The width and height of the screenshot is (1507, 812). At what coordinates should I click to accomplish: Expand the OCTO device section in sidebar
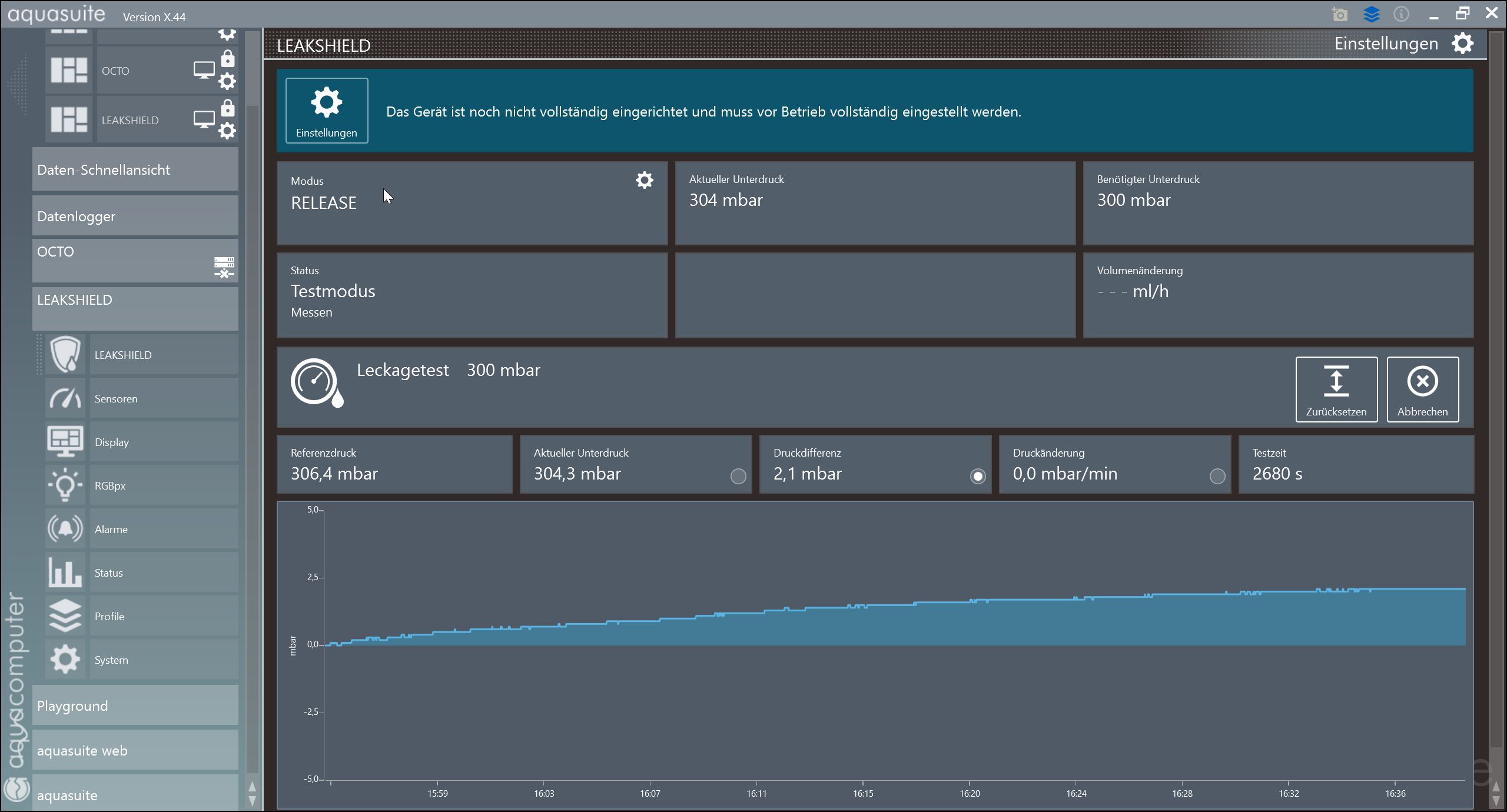135,260
